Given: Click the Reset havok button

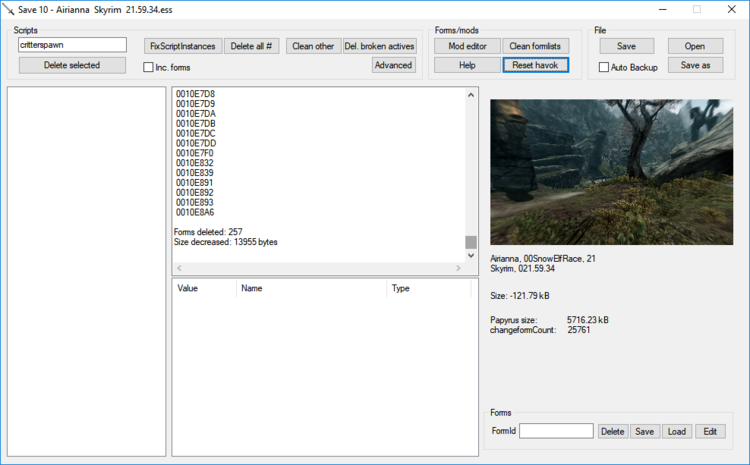Looking at the screenshot, I should tap(535, 65).
